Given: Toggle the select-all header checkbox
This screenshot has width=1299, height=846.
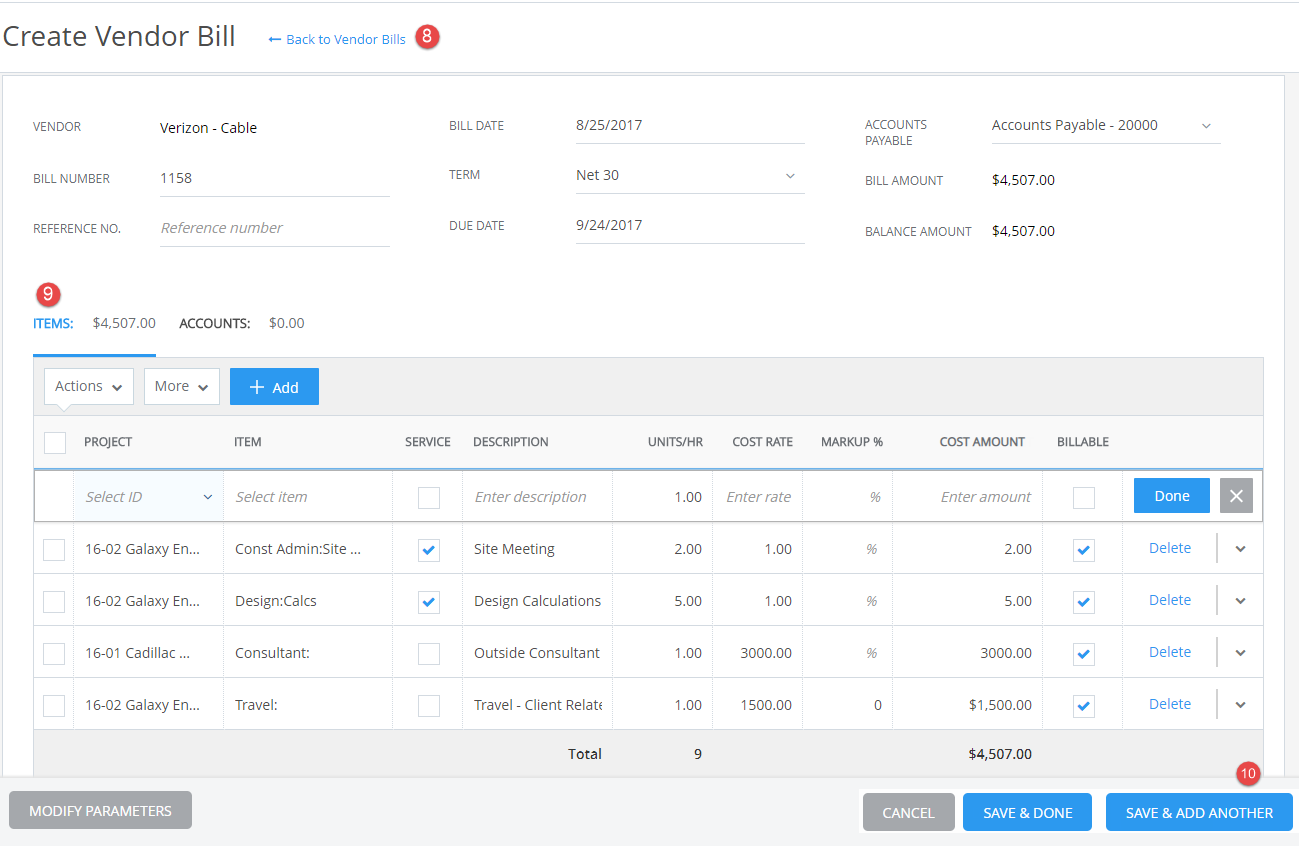Looking at the screenshot, I should pos(55,442).
